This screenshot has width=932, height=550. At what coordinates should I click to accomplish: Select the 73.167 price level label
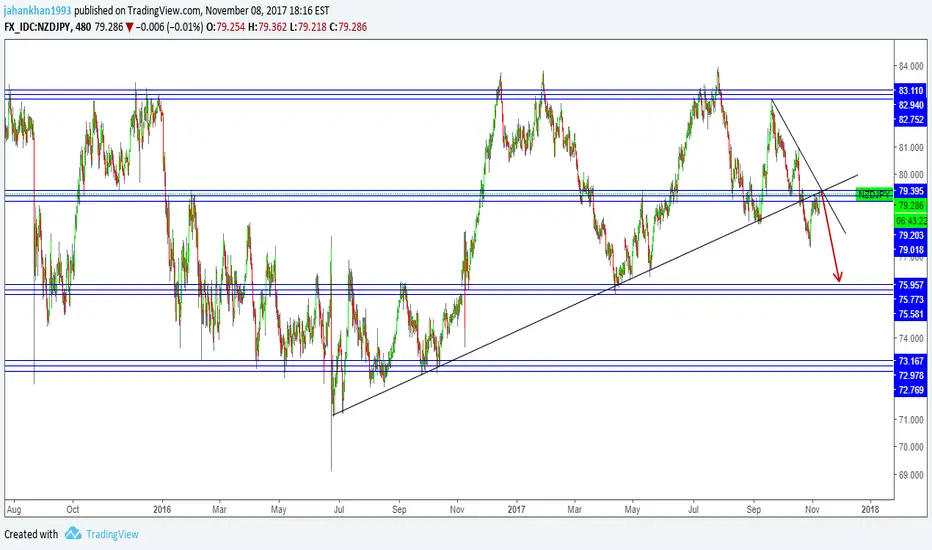point(911,361)
